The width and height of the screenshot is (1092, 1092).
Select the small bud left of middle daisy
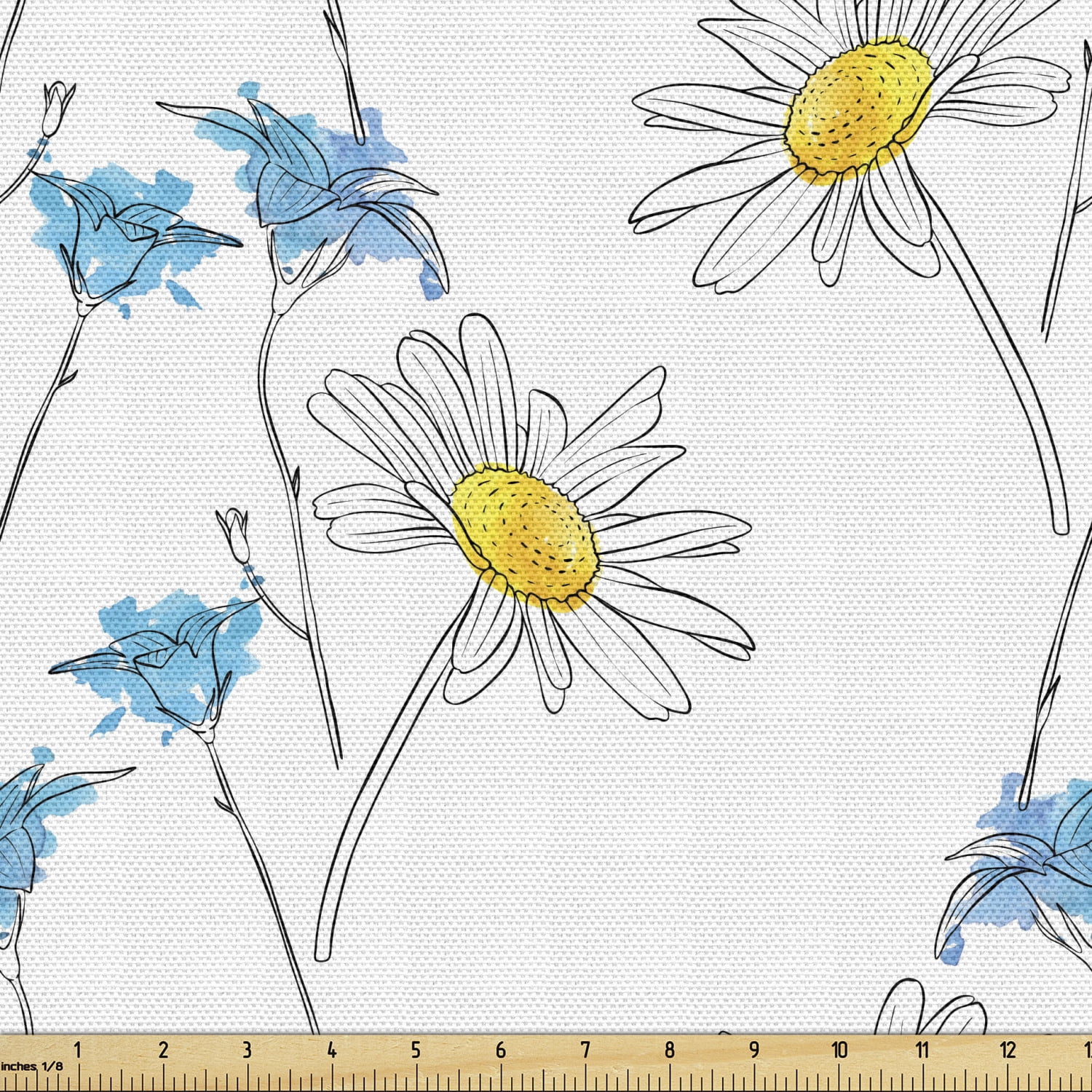(235, 531)
